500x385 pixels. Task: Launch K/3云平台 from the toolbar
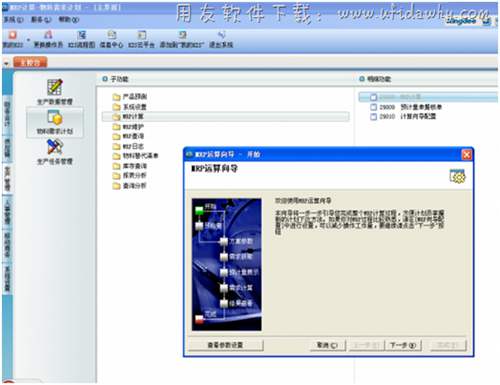[x=141, y=39]
